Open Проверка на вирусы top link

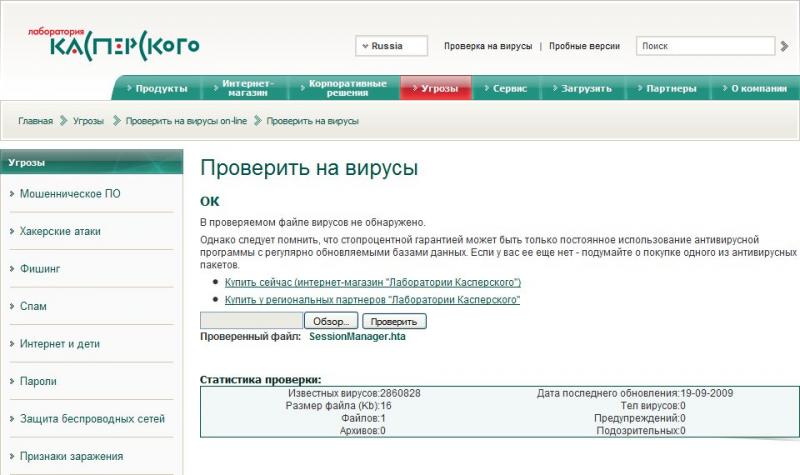click(487, 46)
